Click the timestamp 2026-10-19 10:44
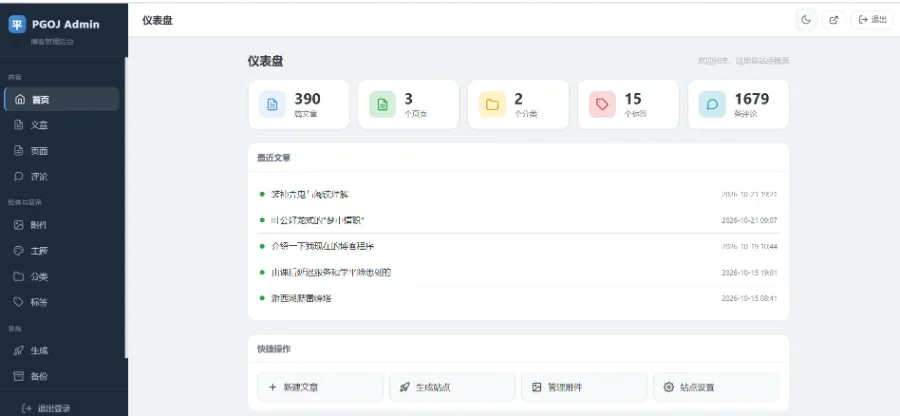Image resolution: width=900 pixels, height=416 pixels. [749, 246]
